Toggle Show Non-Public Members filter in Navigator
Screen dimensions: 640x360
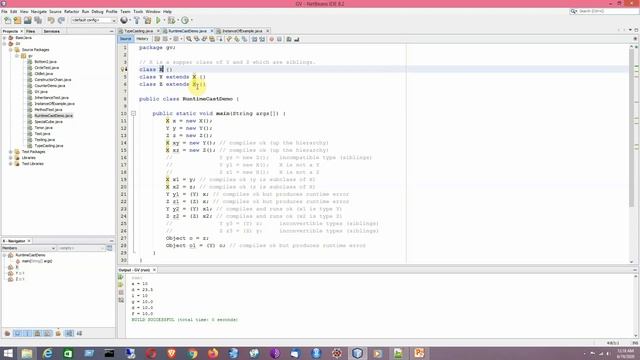[x=38, y=333]
